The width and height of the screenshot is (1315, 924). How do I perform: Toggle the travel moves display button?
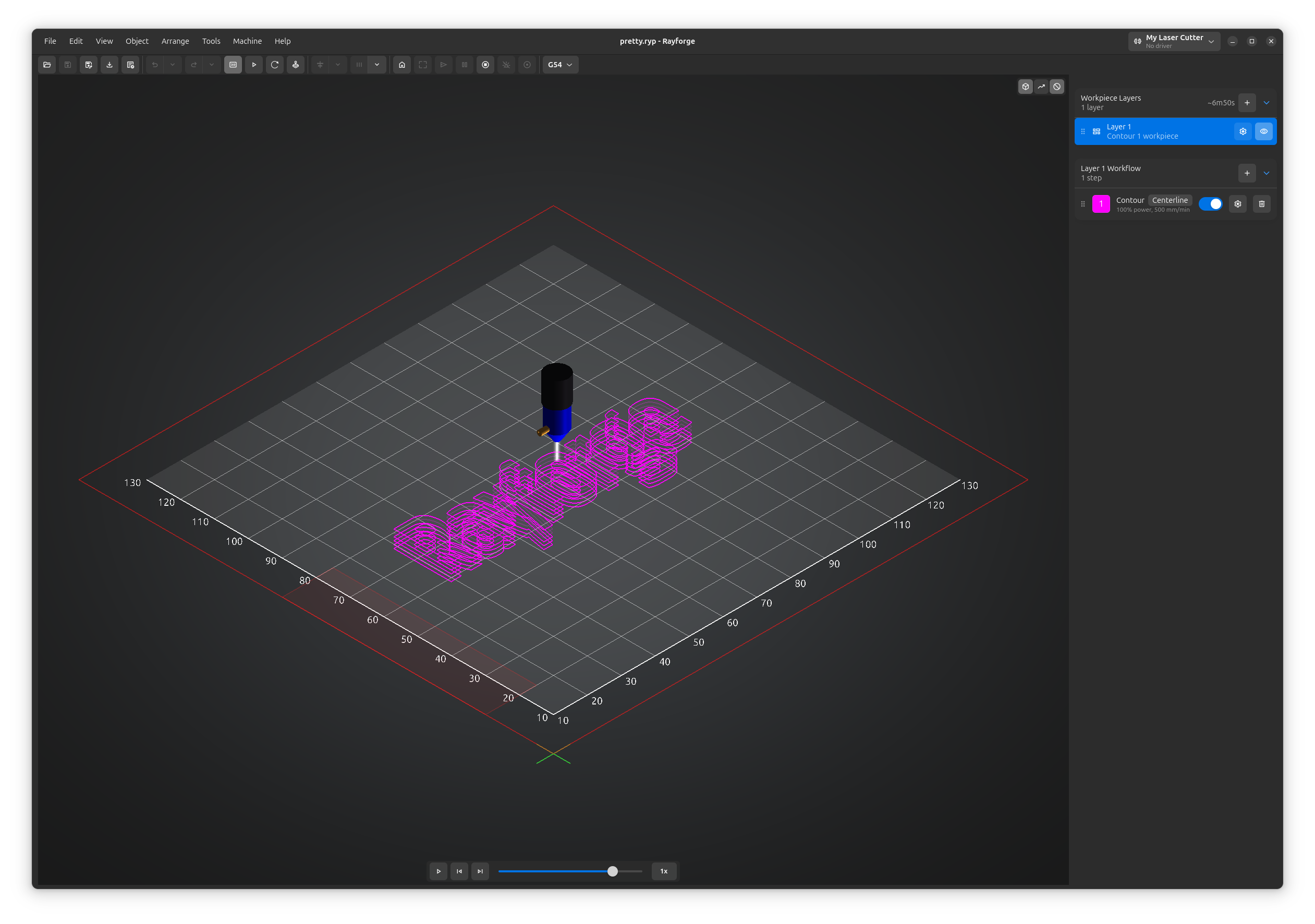(1041, 87)
